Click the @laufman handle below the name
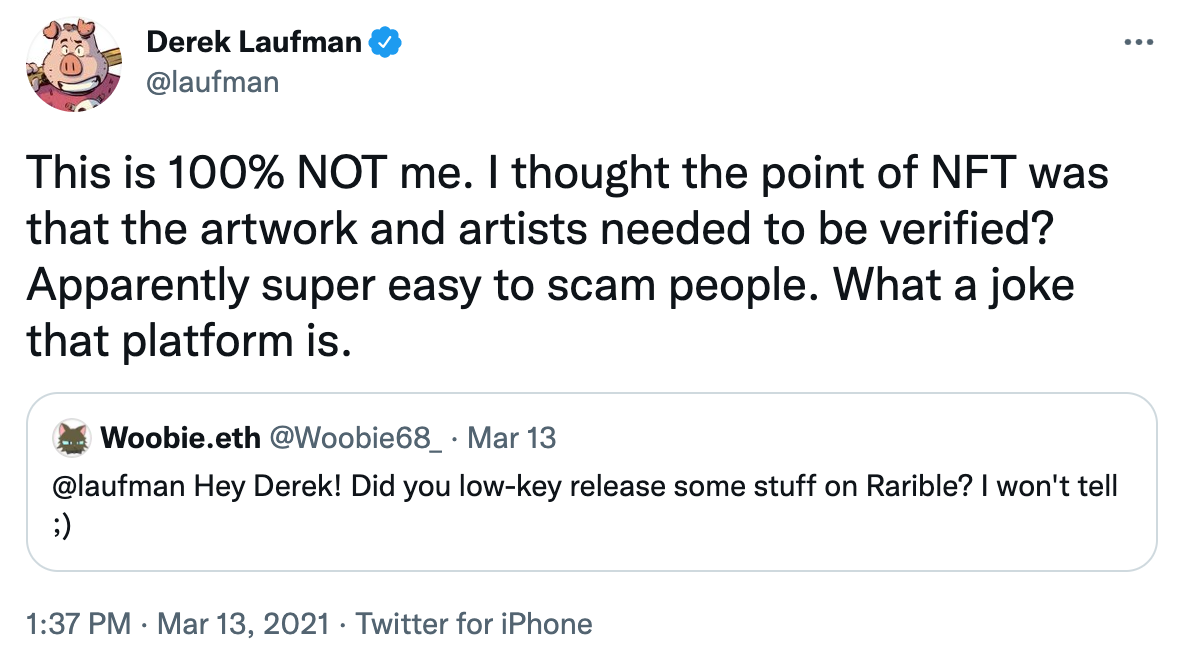1186x664 pixels. (x=213, y=82)
